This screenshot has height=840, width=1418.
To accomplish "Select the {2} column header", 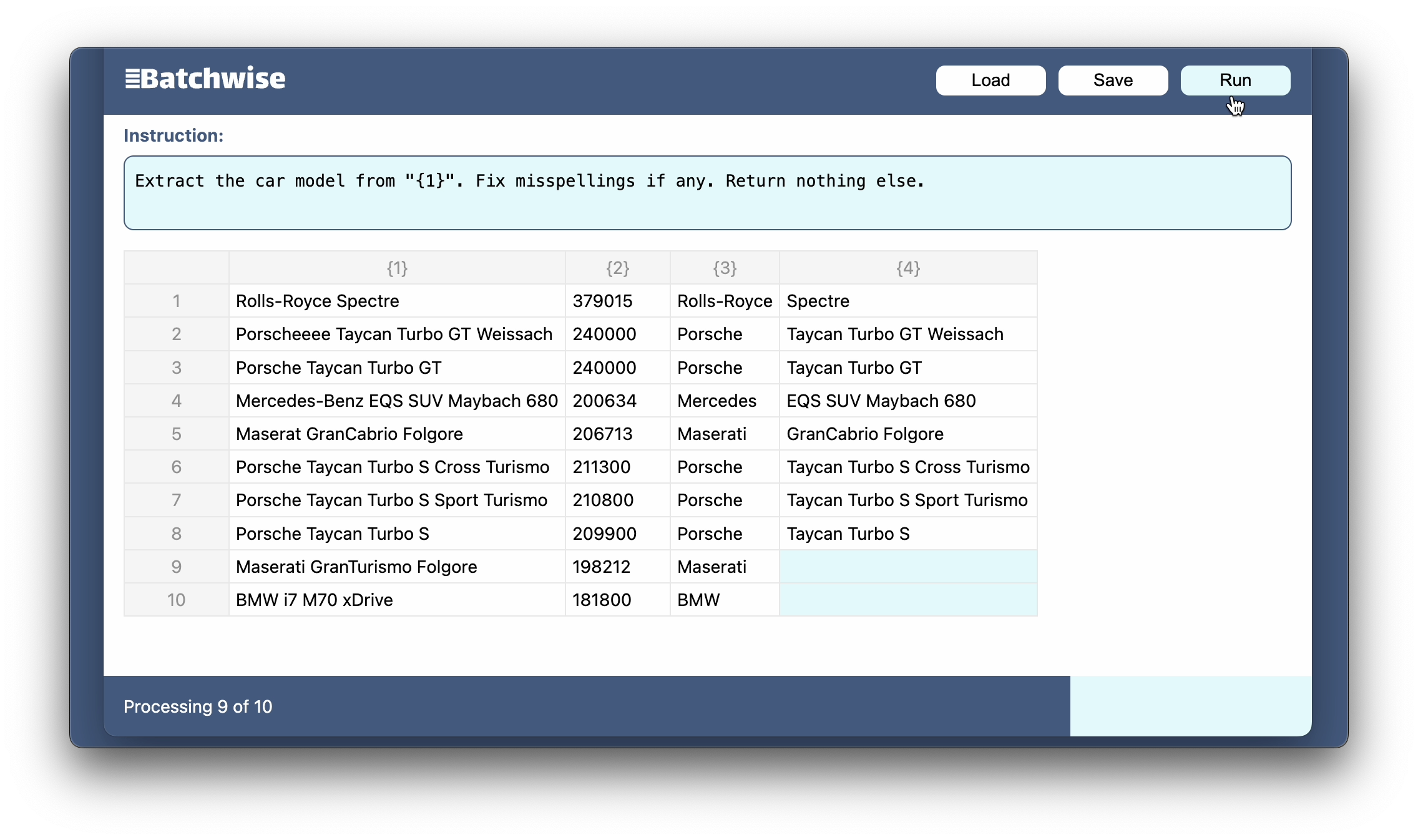I will point(617,268).
